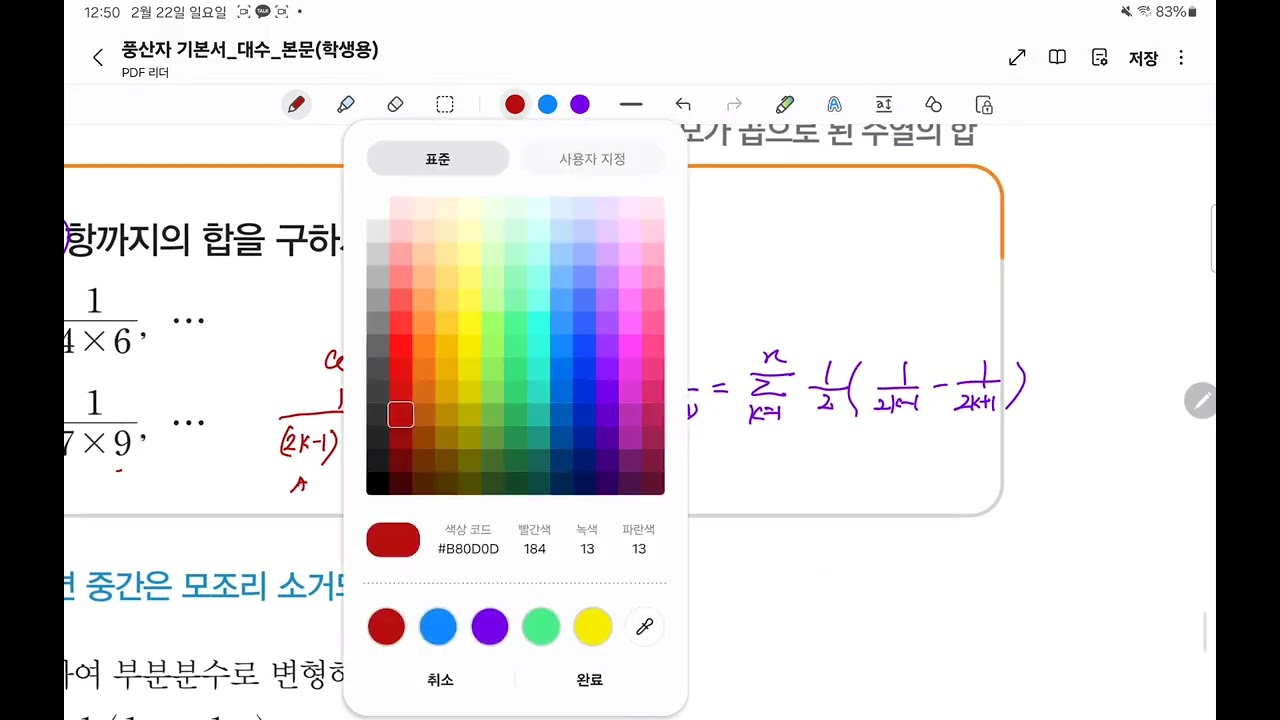Check the 83% battery indicator
The image size is (1280, 720).
pos(1176,12)
